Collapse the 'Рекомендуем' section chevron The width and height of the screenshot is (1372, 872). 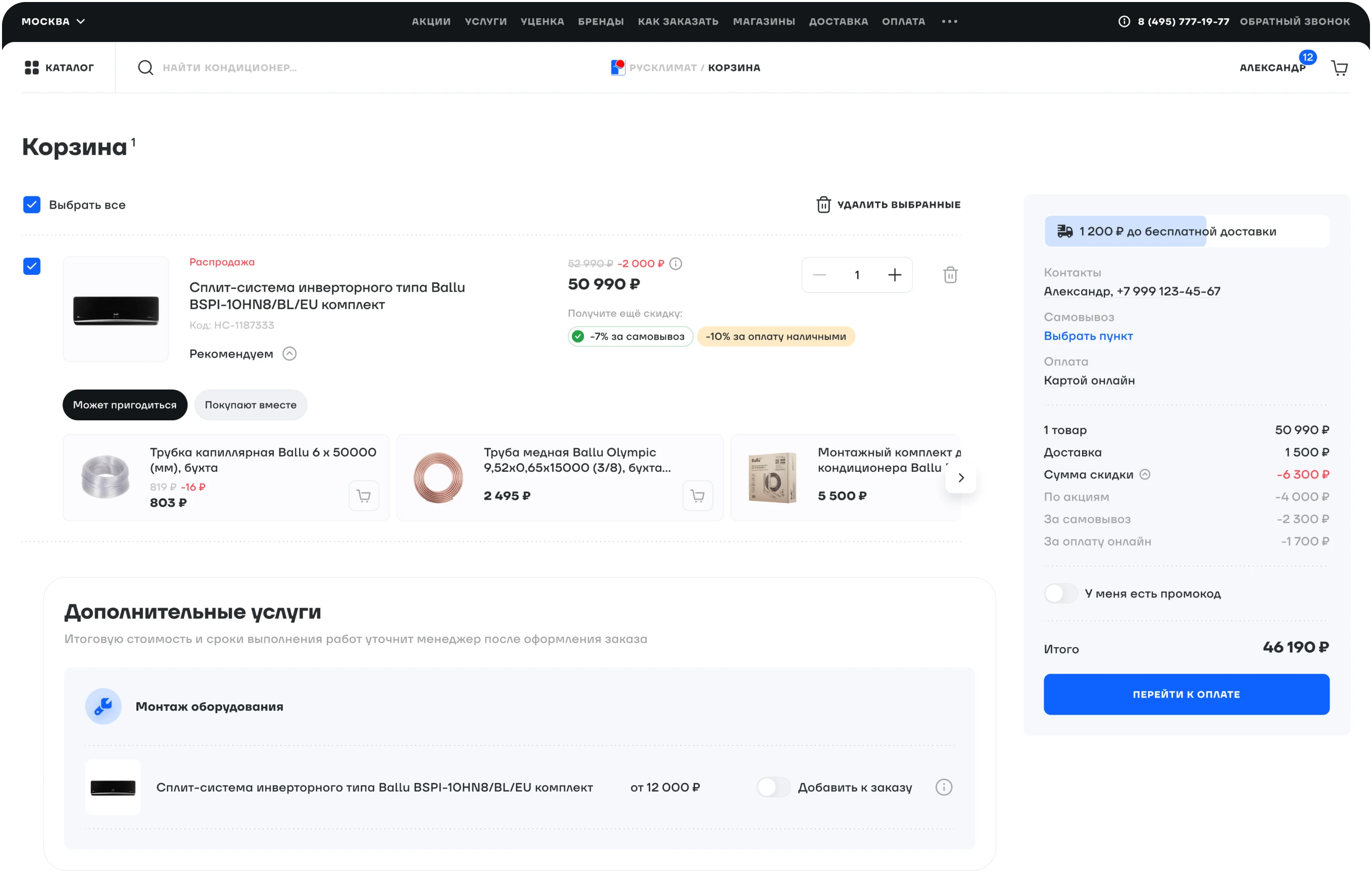[x=289, y=354]
